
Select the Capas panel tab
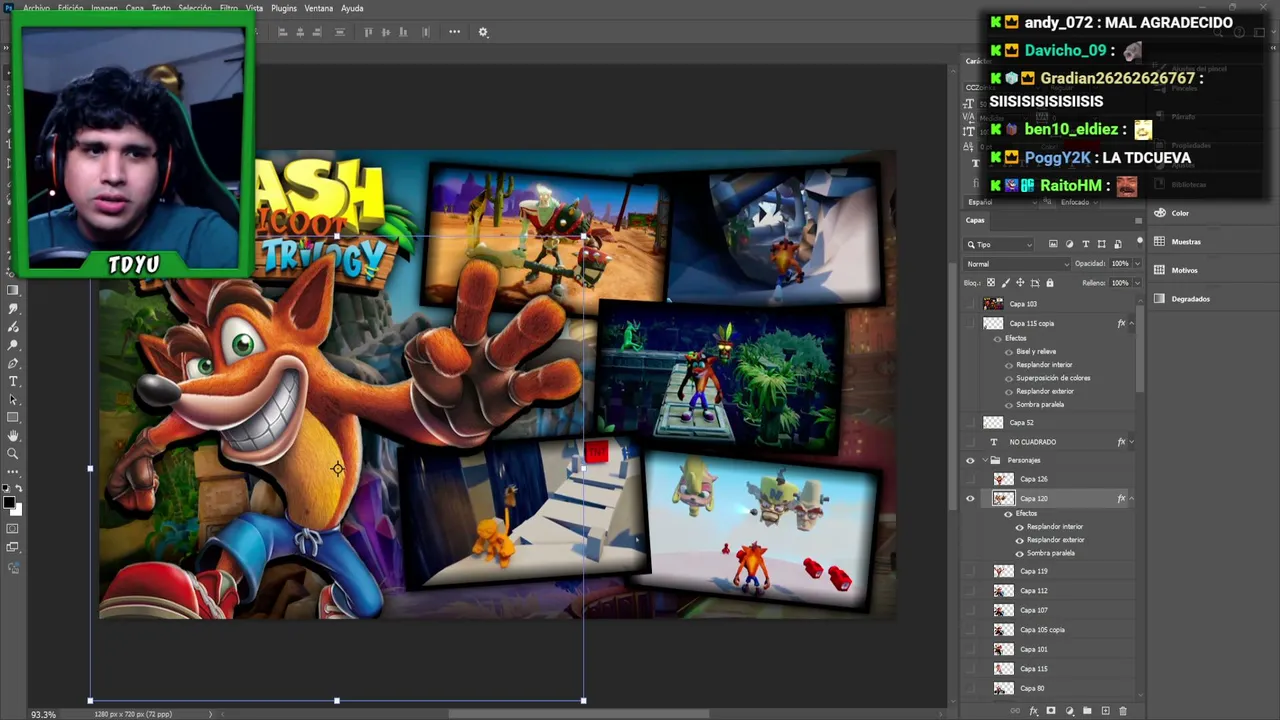975,220
